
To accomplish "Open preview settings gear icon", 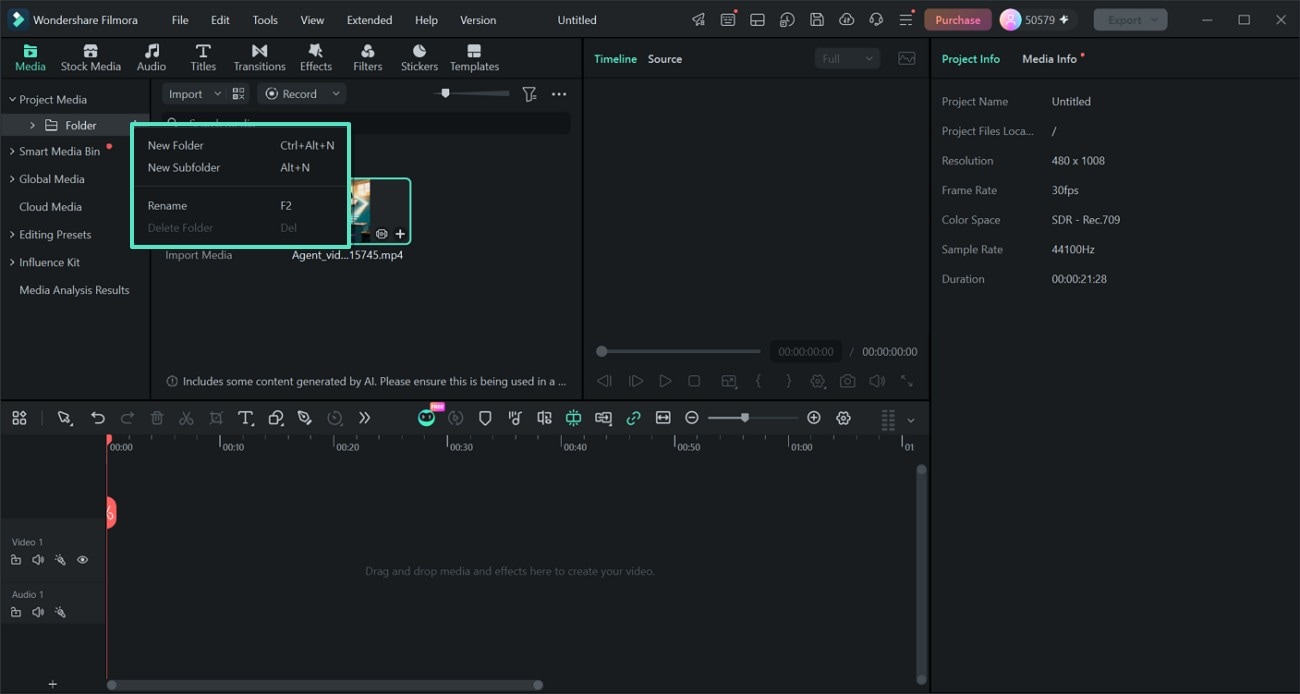I will [x=818, y=381].
